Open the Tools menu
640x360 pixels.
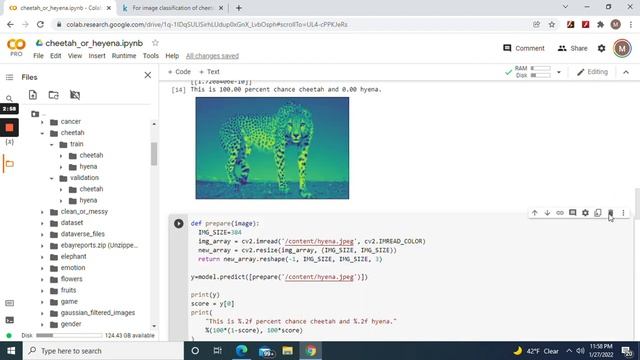(151, 56)
